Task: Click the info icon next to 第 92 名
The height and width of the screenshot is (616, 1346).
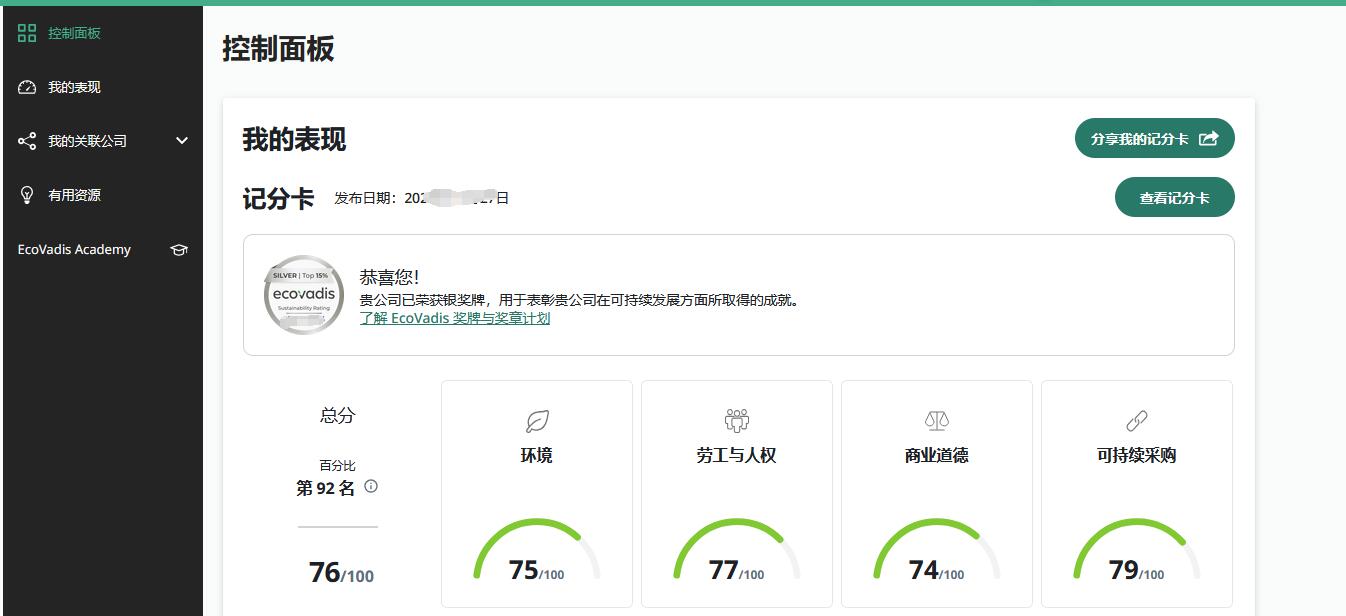Action: (371, 487)
